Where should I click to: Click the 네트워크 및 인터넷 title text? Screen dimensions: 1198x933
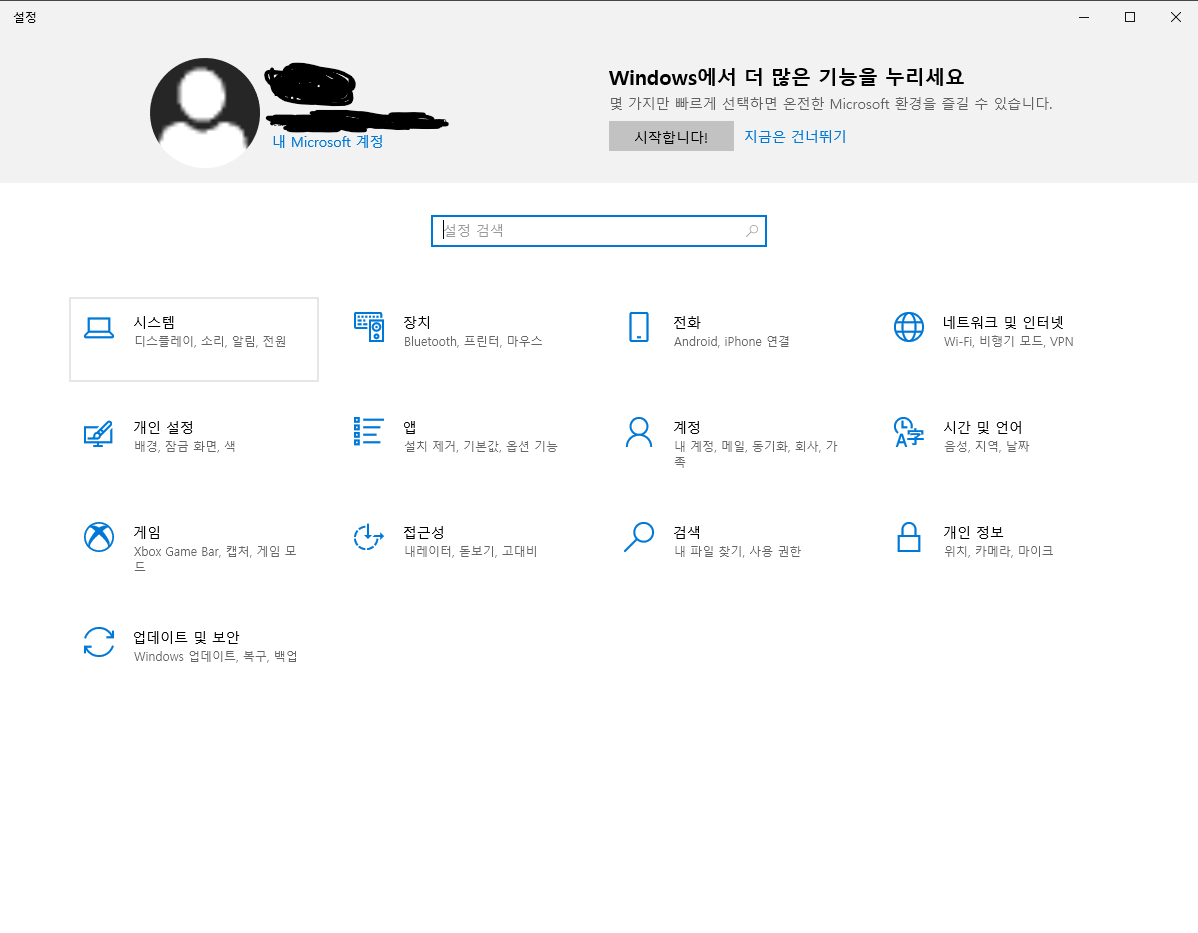click(1003, 322)
